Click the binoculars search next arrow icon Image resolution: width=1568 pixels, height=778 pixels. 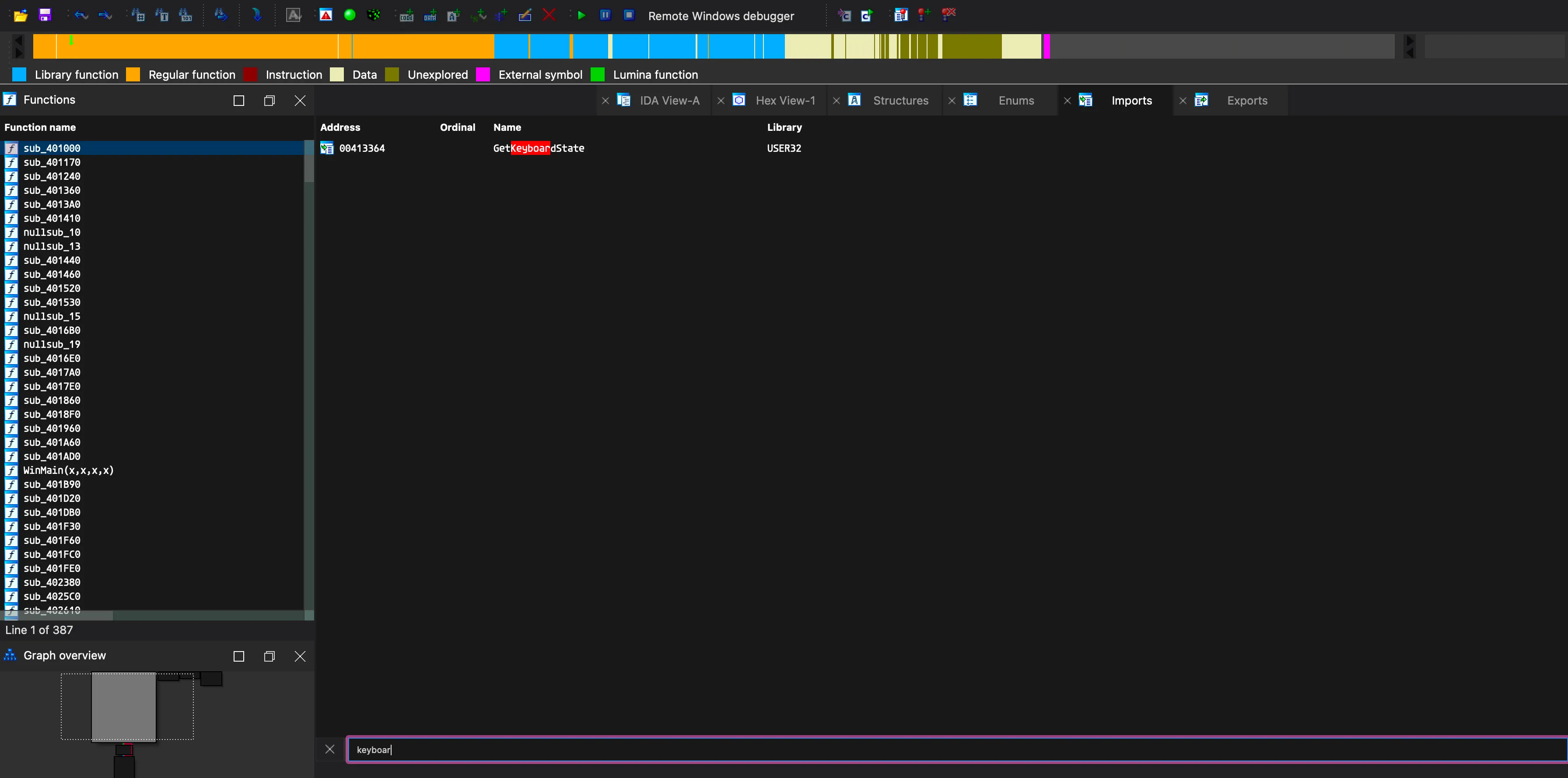coord(221,15)
